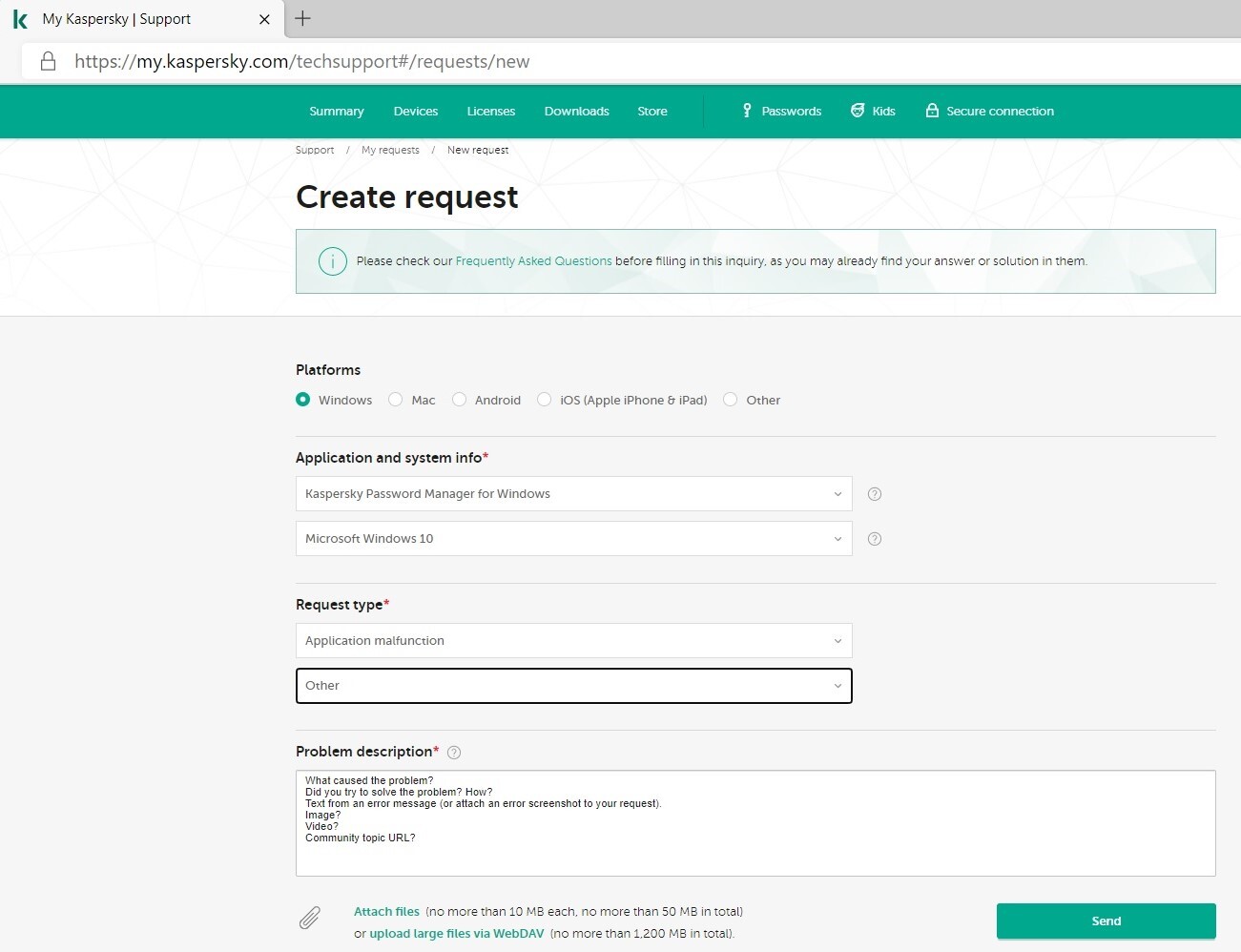Image resolution: width=1241 pixels, height=952 pixels.
Task: Expand the Microsoft Windows 10 dropdown
Action: point(574,539)
